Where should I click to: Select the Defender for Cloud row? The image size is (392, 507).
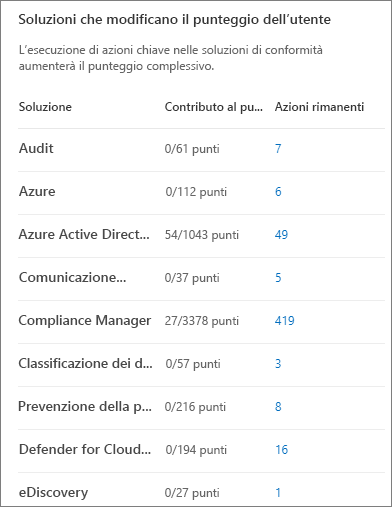201,451
